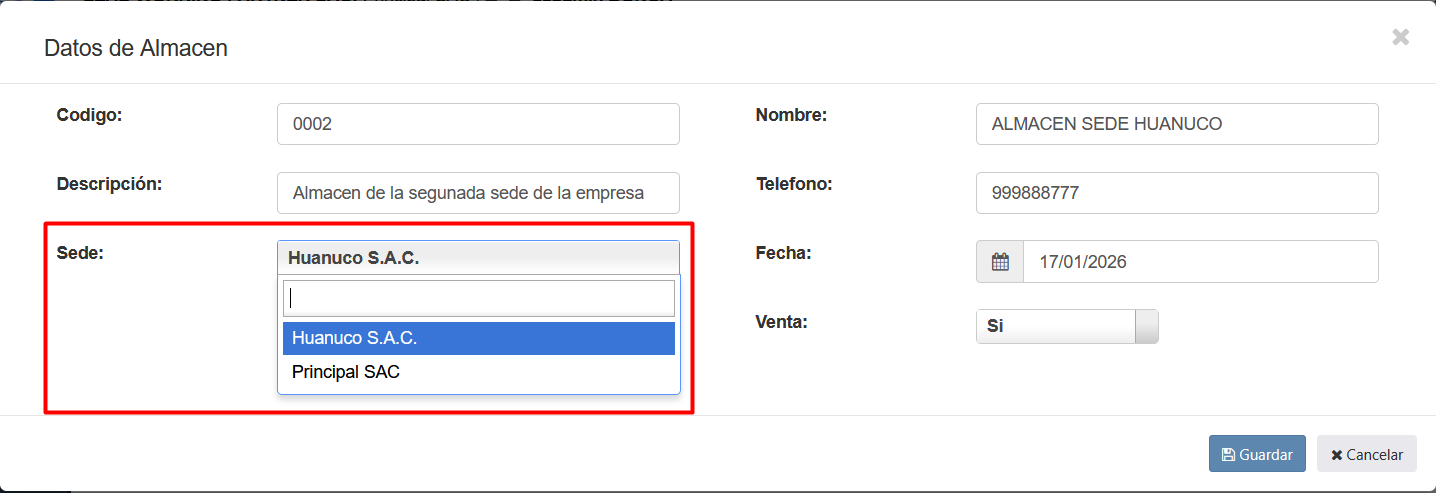Click the Telefono label
1436x493 pixels.
(x=794, y=184)
